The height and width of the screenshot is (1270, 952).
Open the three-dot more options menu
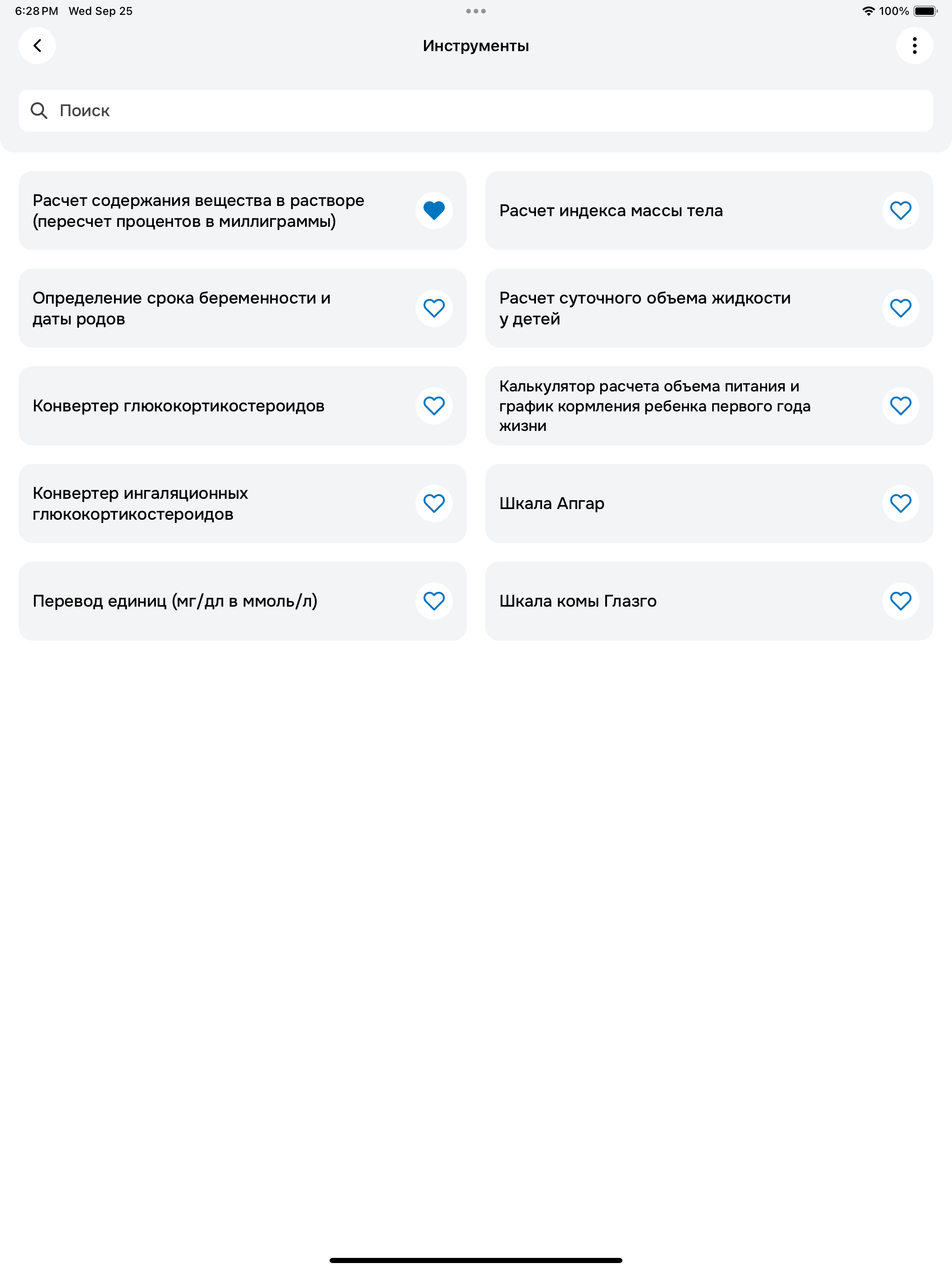coord(914,46)
